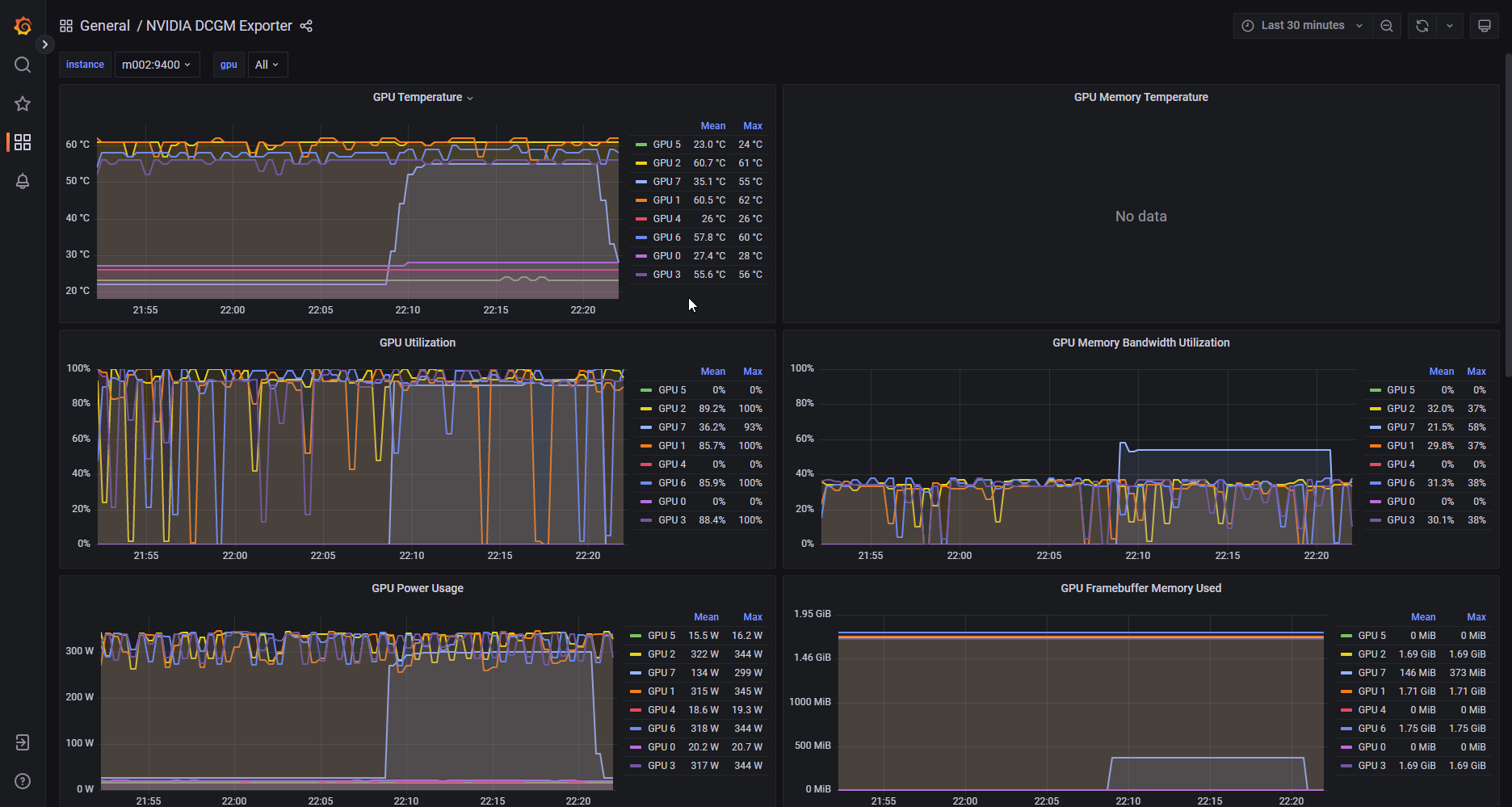Click the 373 MiB max value for GPU 7
The height and width of the screenshot is (807, 1512).
pos(1468,673)
